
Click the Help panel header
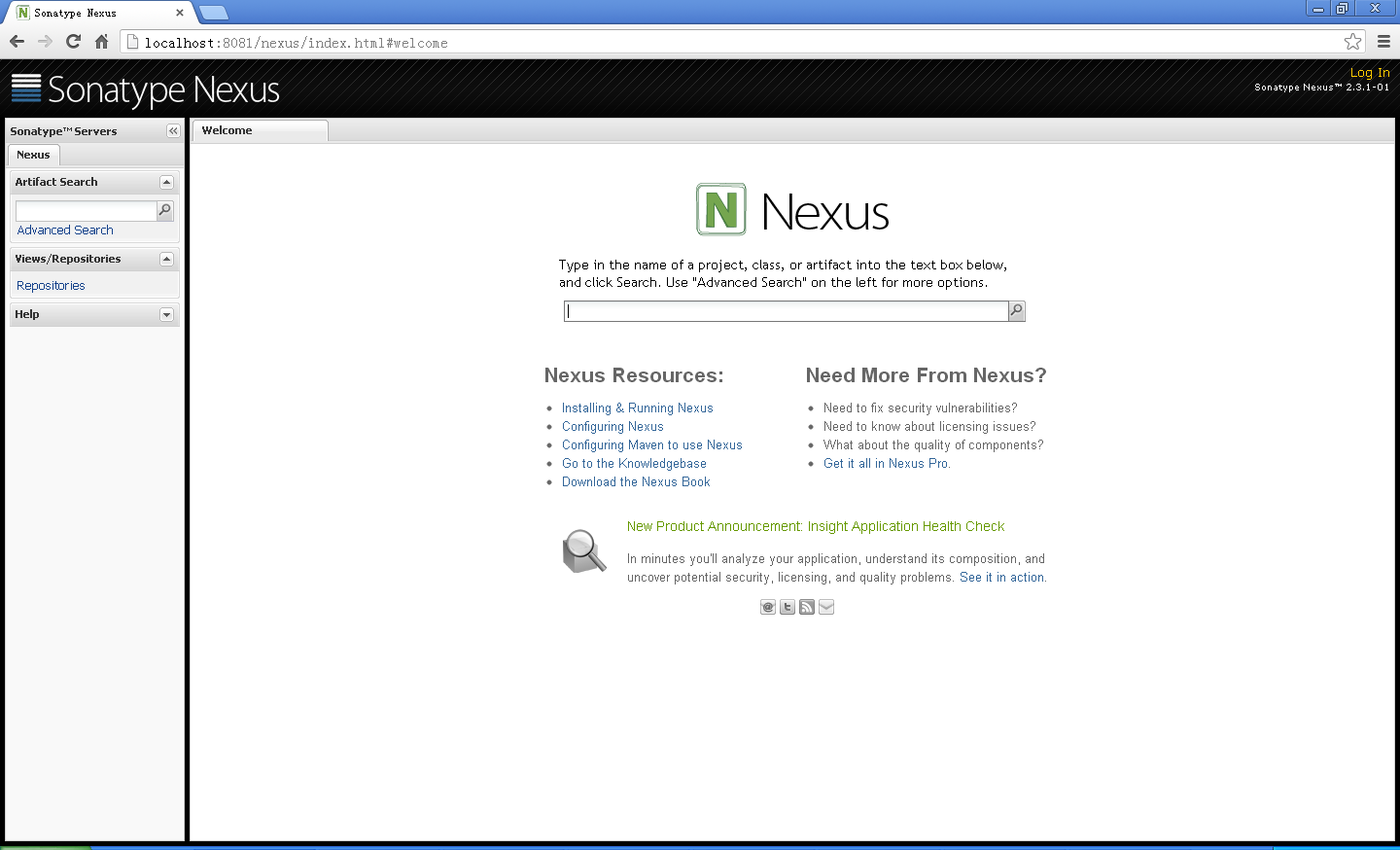coord(94,314)
